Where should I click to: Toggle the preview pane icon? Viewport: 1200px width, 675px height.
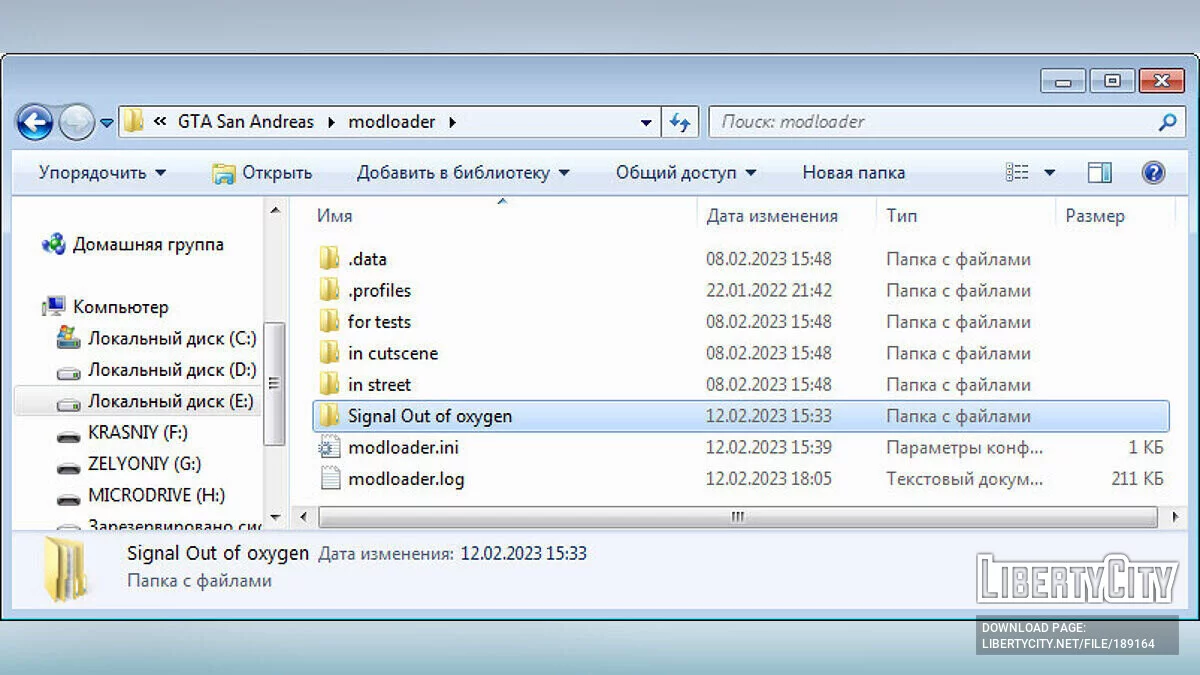[1099, 173]
